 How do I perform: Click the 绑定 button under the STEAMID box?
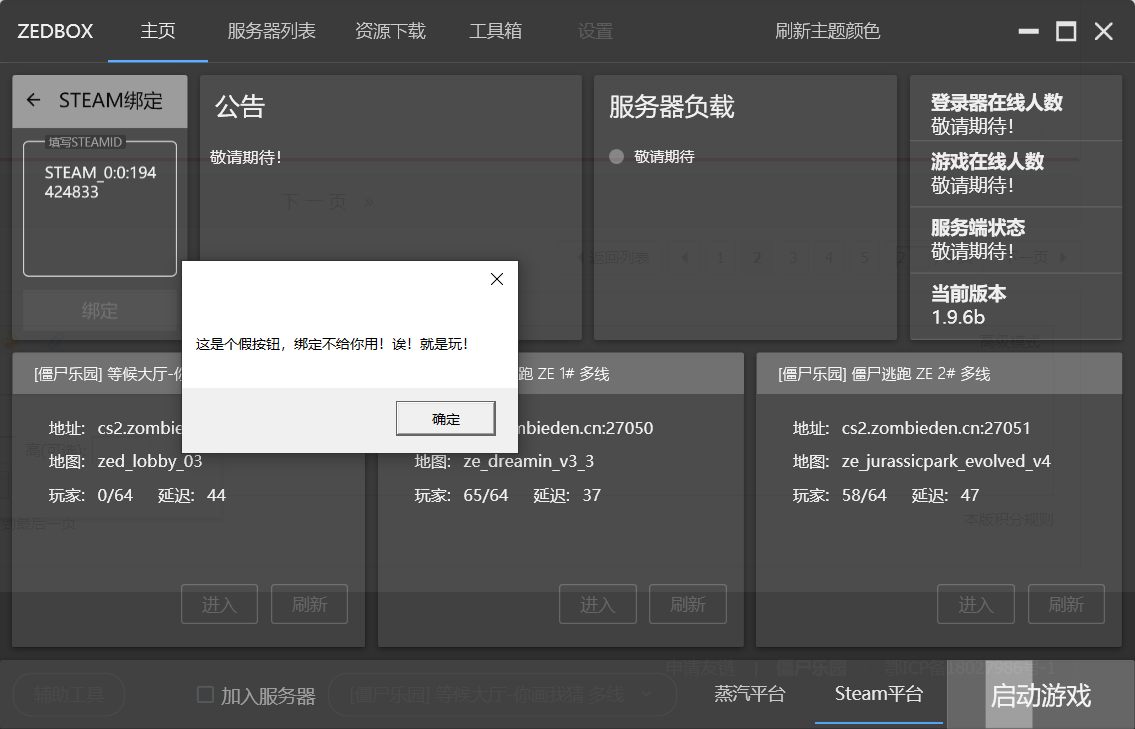click(x=100, y=311)
